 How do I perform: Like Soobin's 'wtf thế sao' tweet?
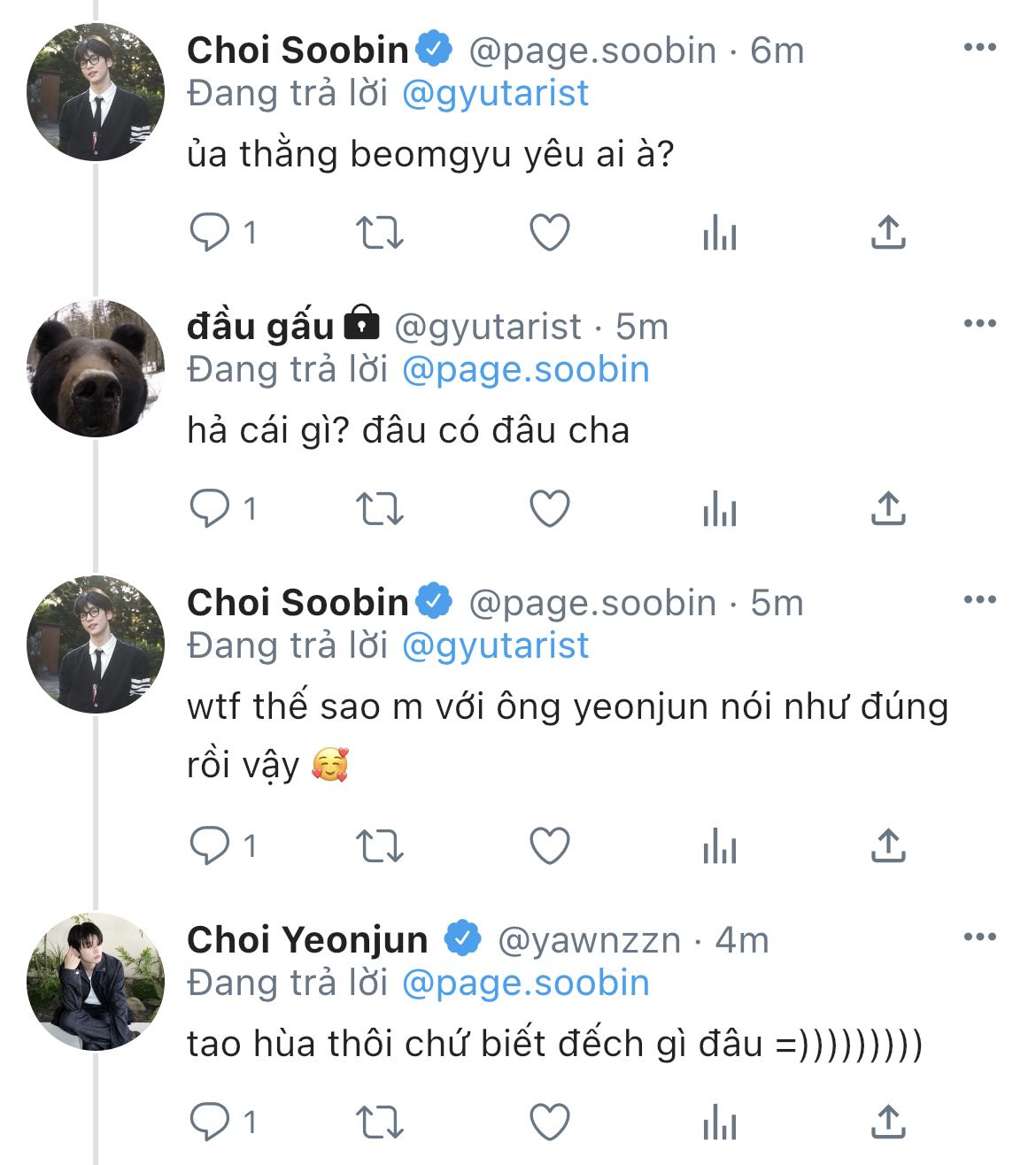tap(549, 846)
